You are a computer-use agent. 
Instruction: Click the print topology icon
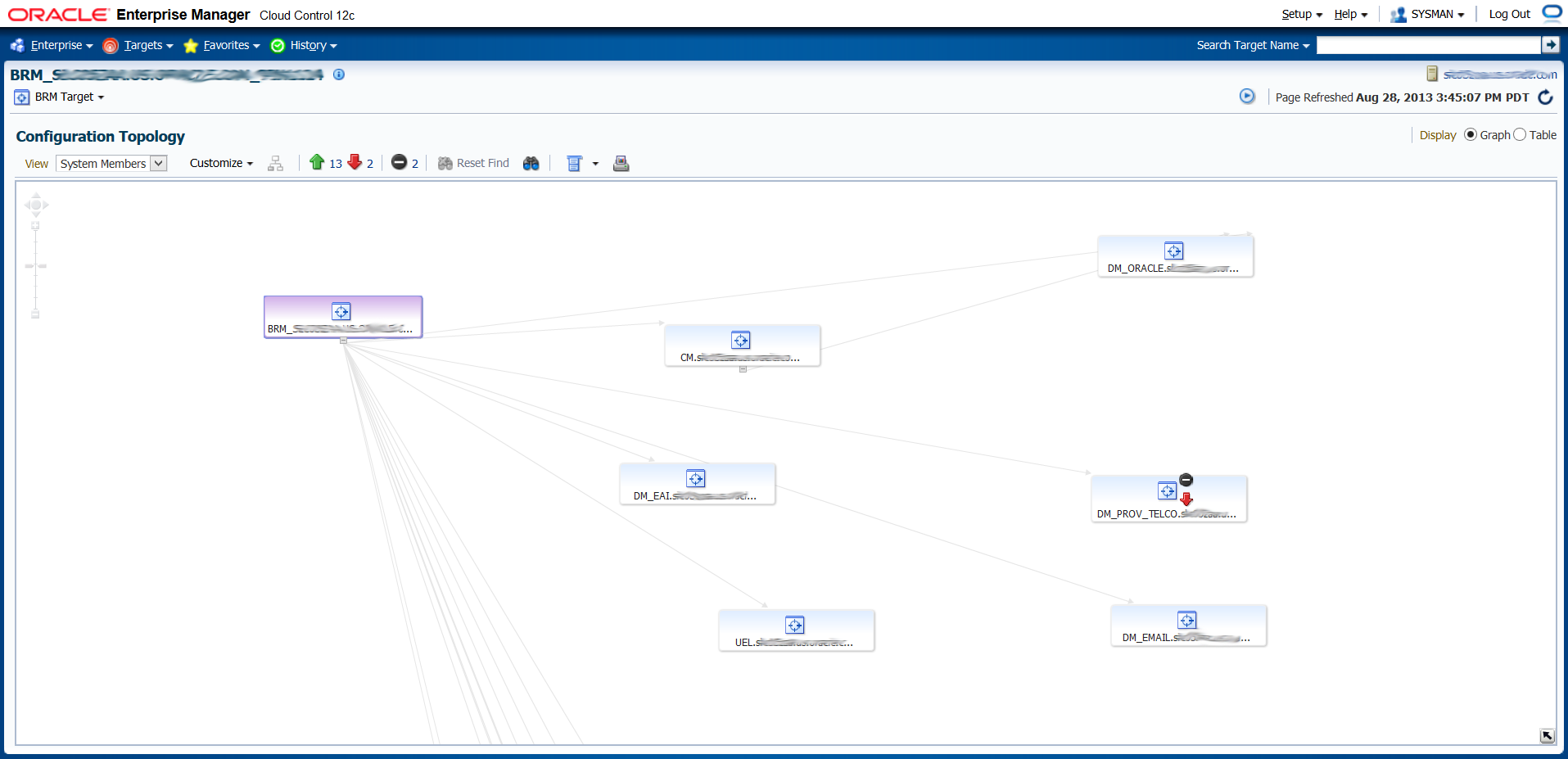[621, 164]
